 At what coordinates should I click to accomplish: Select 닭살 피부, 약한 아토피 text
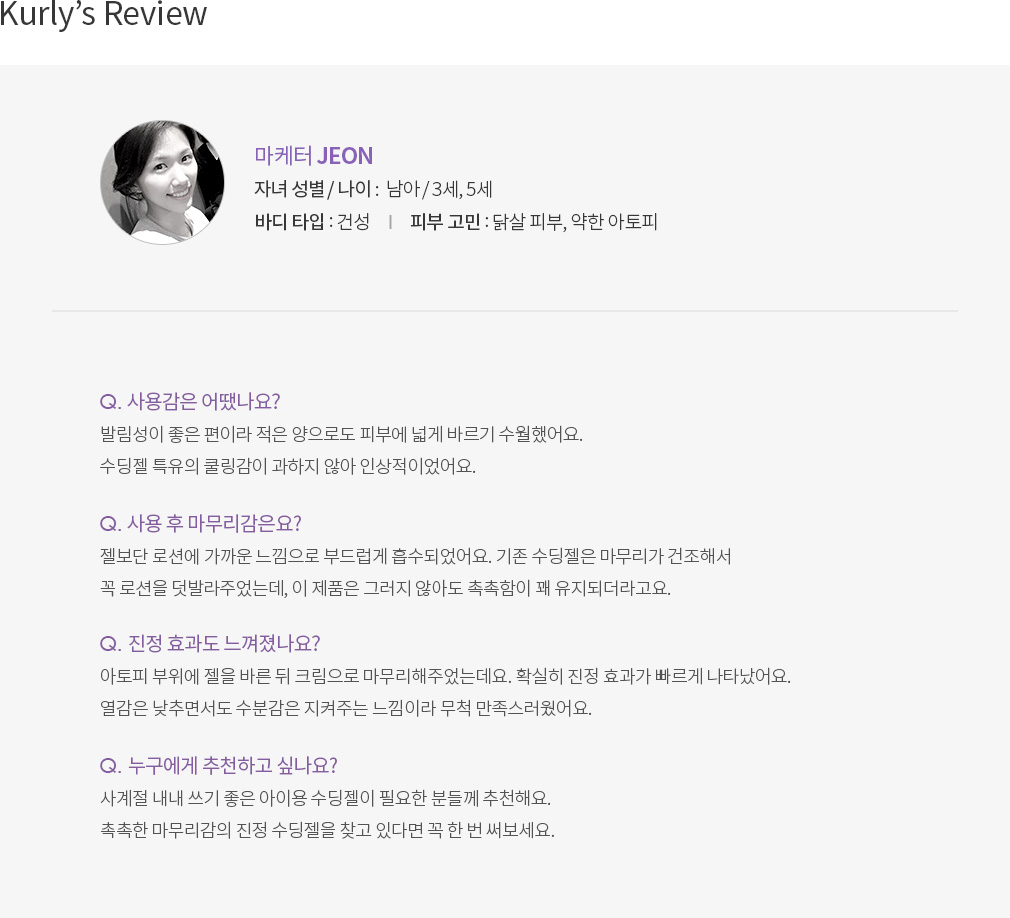click(575, 222)
